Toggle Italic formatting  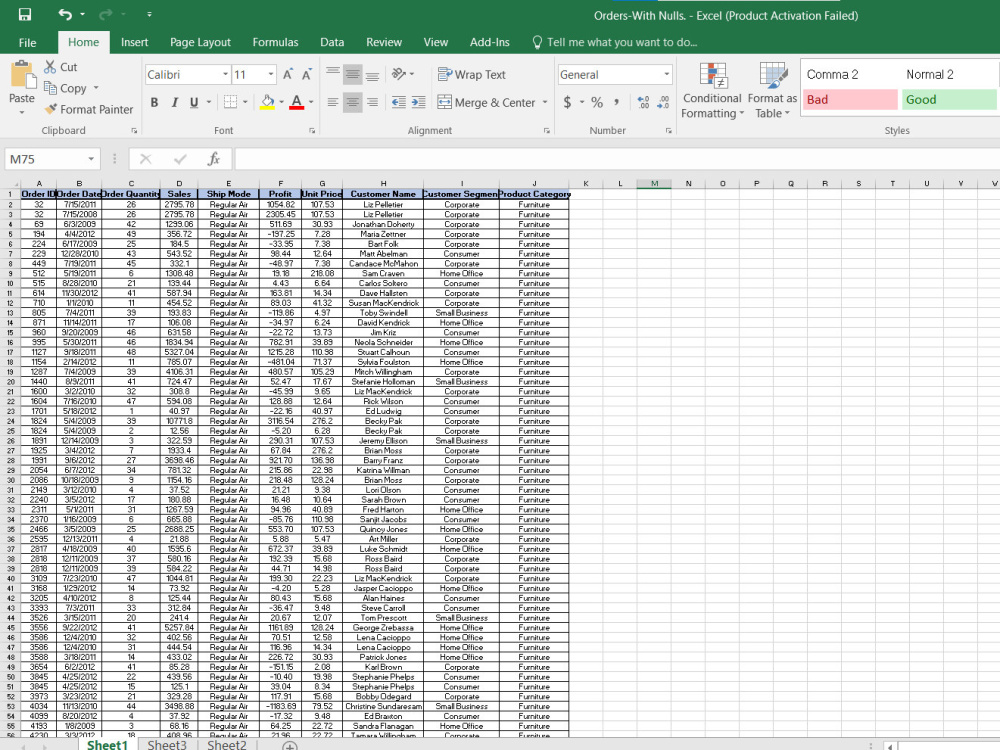coord(174,102)
